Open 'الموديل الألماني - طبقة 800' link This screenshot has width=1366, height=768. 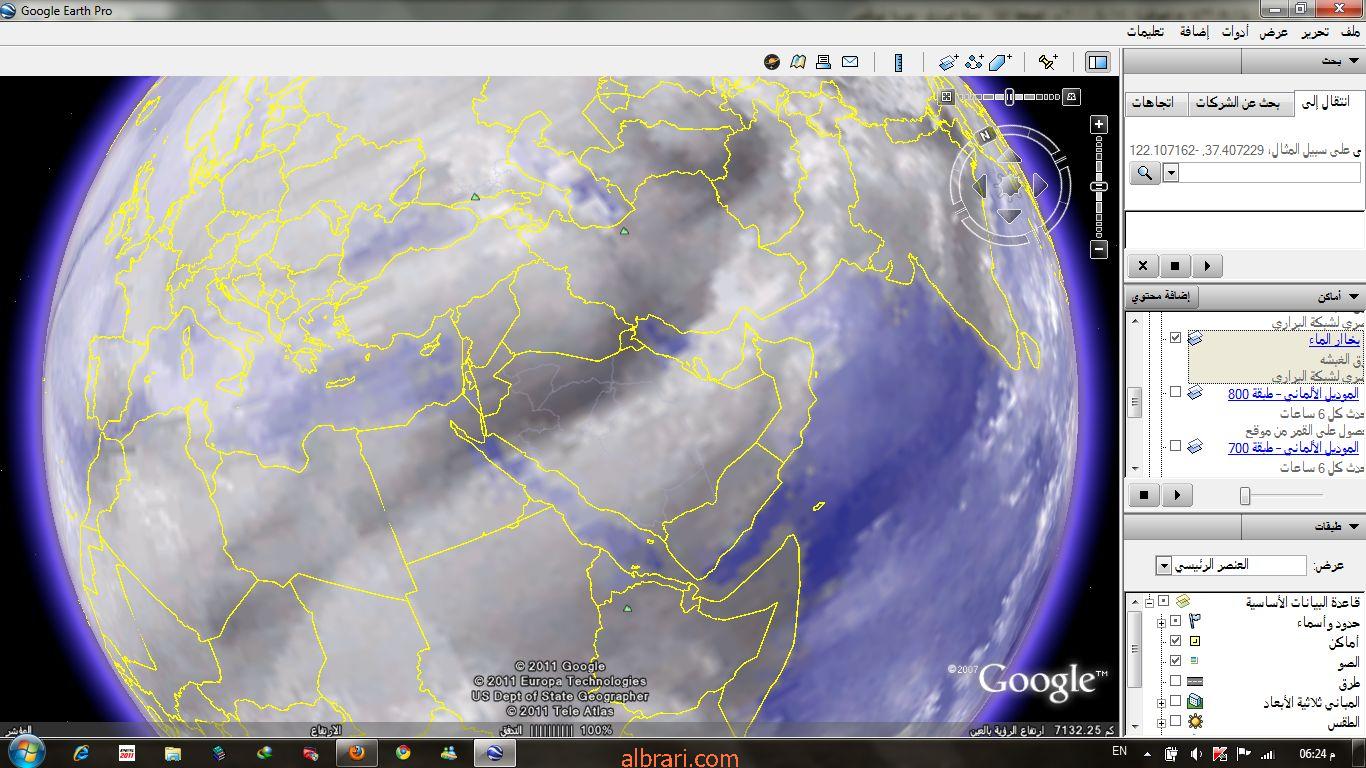pos(1293,394)
